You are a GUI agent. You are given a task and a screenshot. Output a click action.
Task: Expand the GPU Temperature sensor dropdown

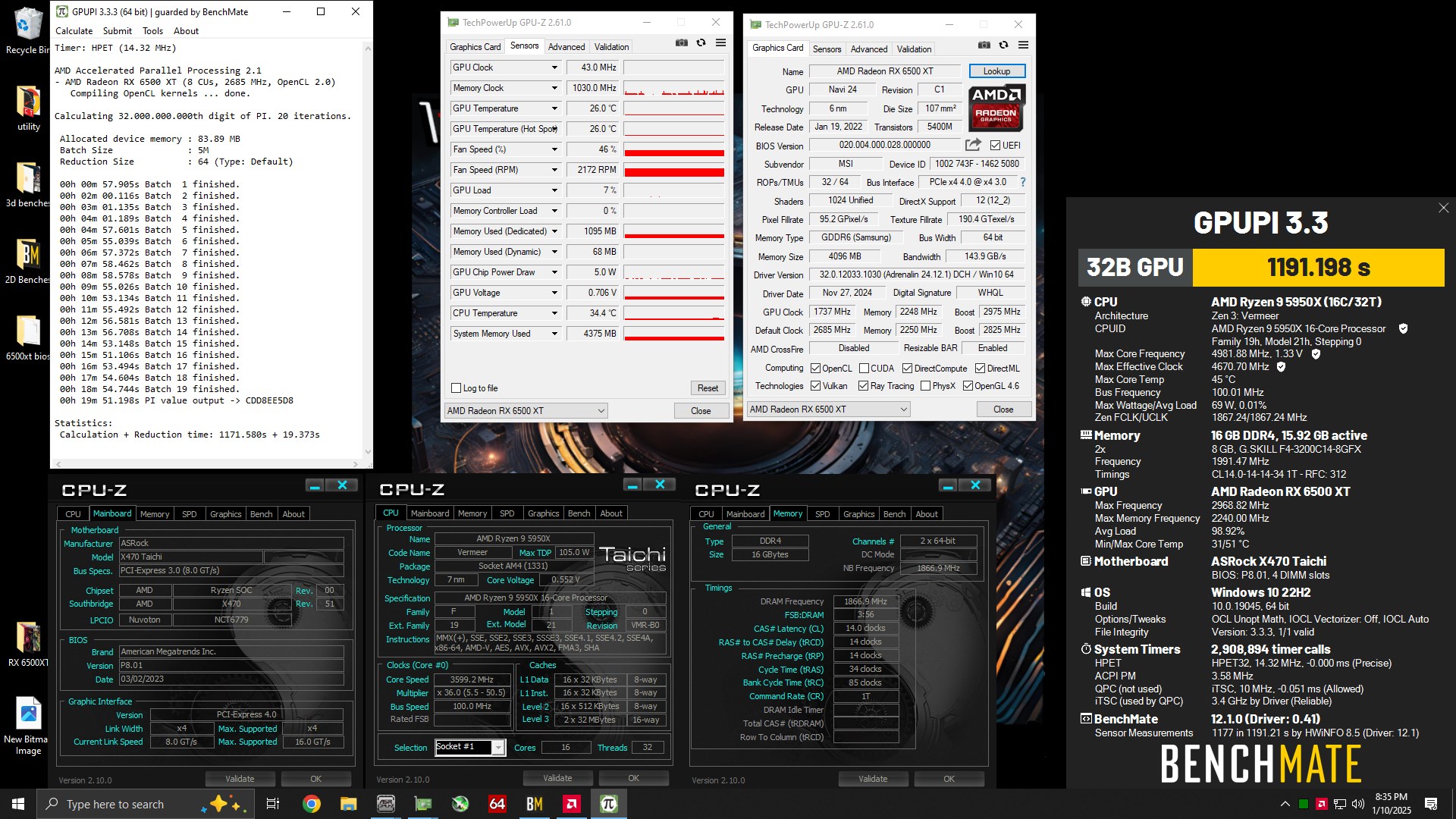point(554,108)
